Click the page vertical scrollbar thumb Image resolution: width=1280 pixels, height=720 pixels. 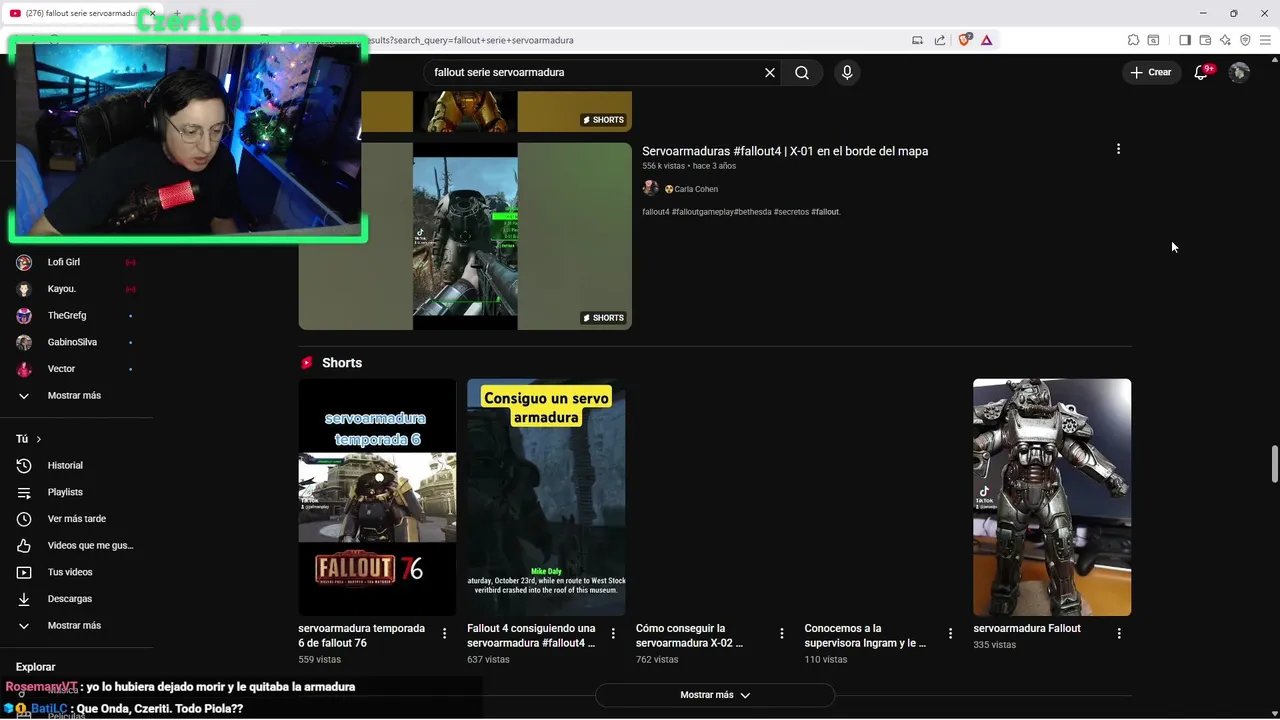[x=1274, y=463]
